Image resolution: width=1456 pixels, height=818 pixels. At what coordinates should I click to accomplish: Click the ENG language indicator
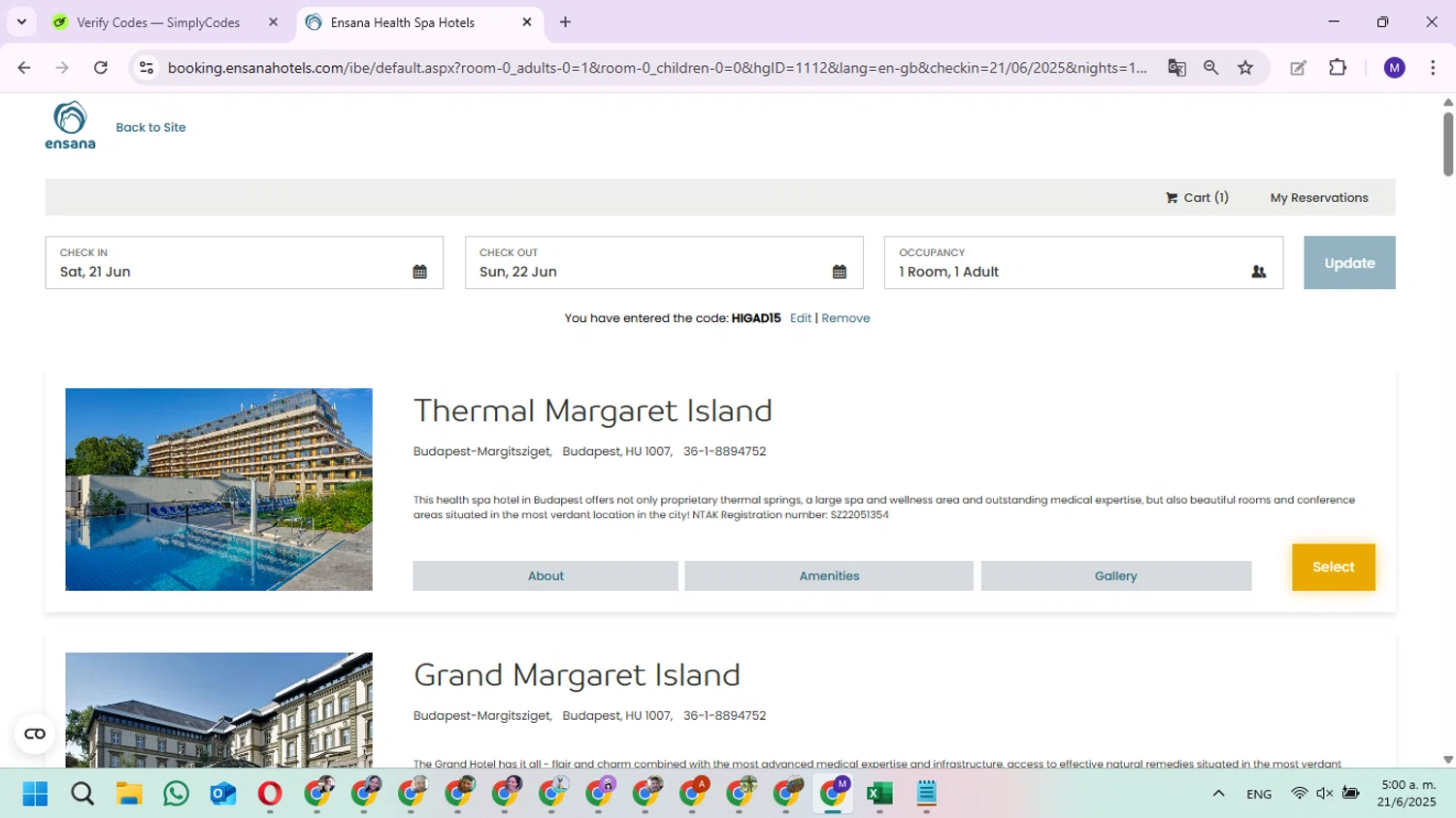tap(1259, 794)
